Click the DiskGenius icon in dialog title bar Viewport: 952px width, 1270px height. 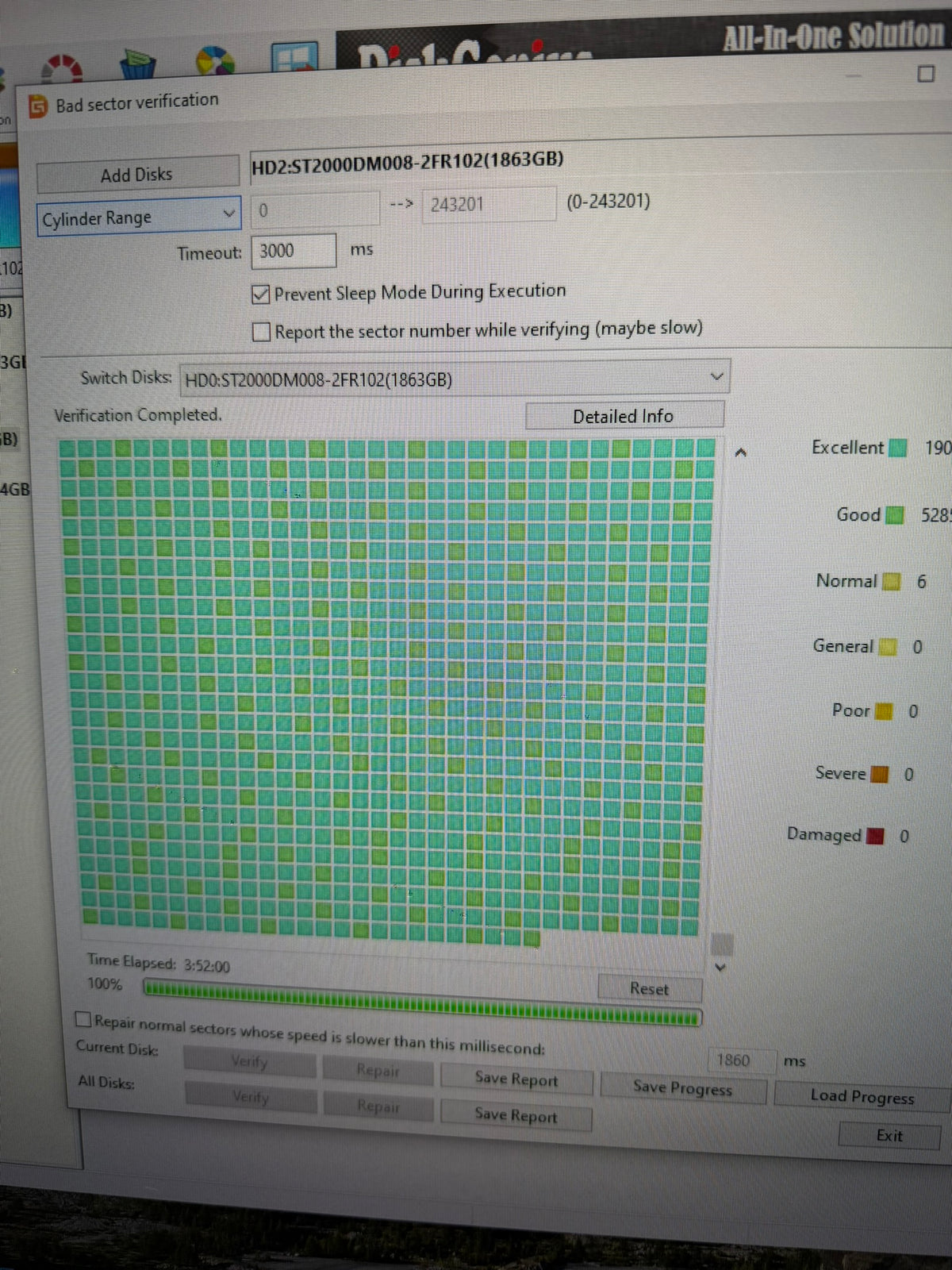click(x=37, y=106)
